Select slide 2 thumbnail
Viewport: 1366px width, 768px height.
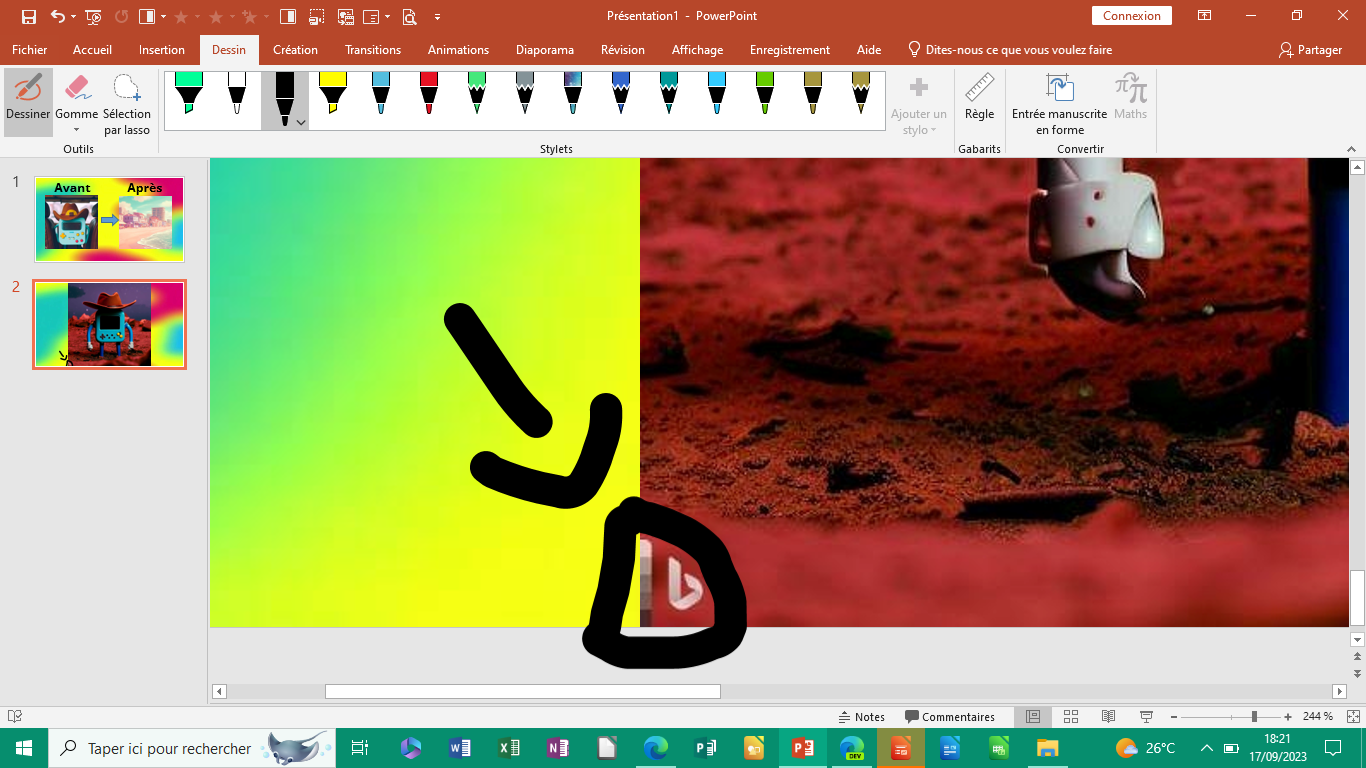tap(109, 324)
